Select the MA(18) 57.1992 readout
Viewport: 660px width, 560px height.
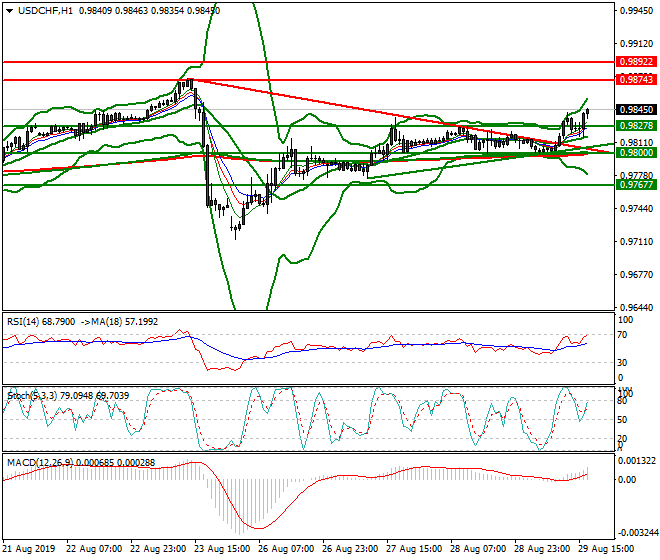coord(125,322)
